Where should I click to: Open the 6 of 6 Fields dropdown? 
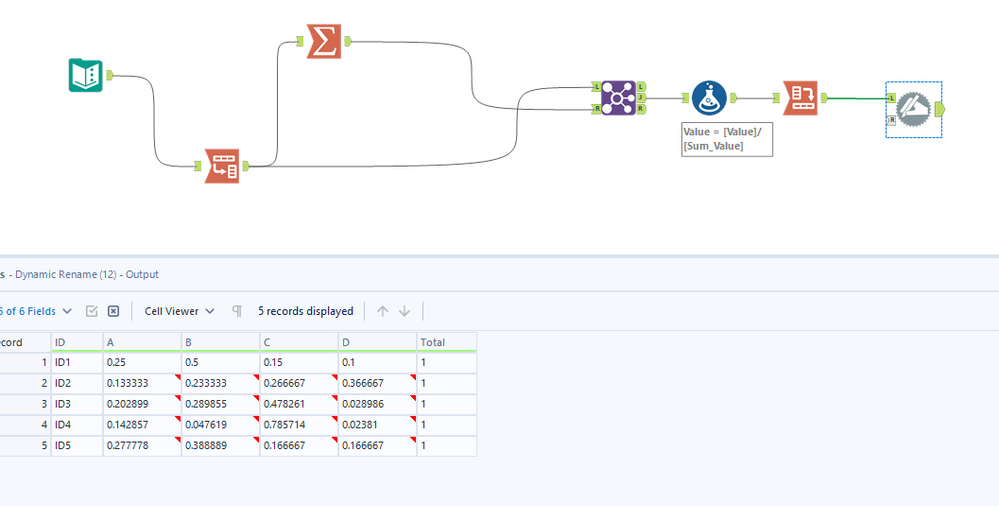coord(36,311)
